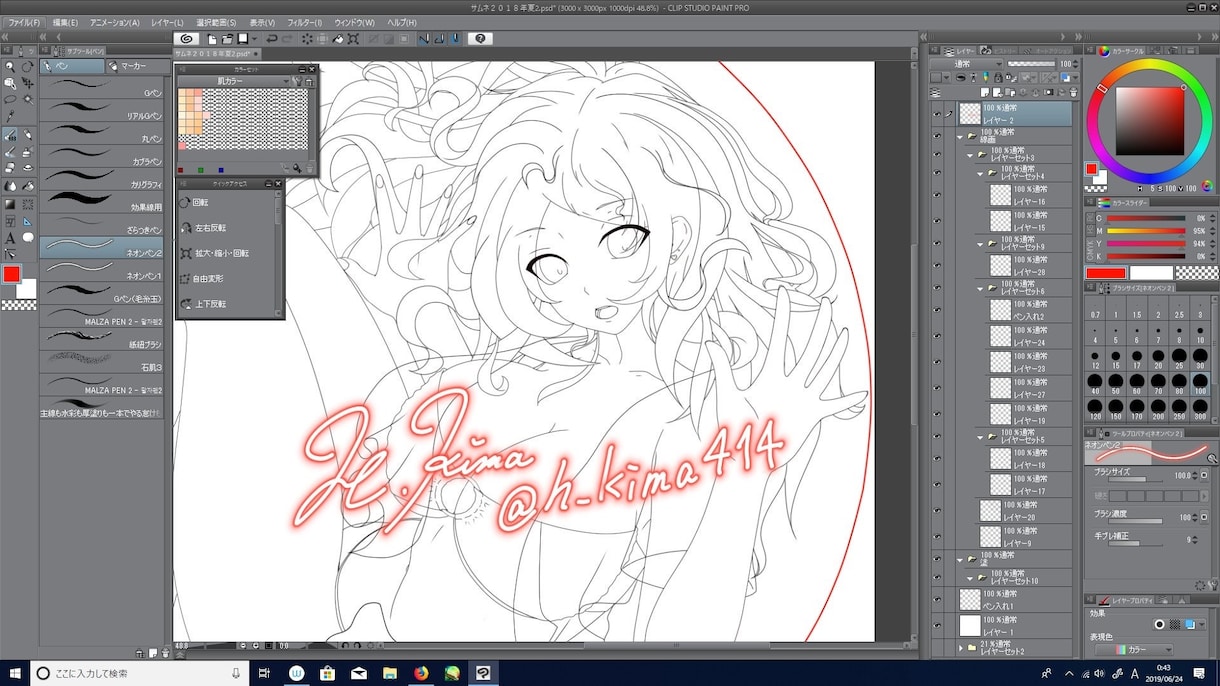Choose brush size 300 in Brush Size panel

pos(1199,411)
